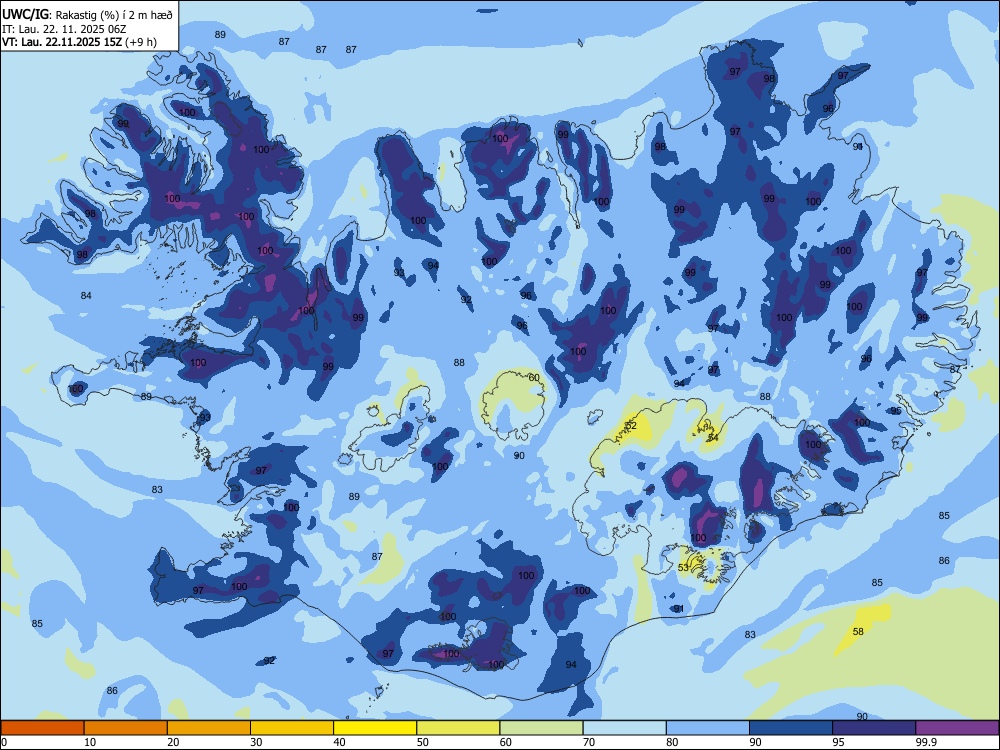Click the '0' legend tick label
This screenshot has width=1000, height=750.
coord(4,742)
